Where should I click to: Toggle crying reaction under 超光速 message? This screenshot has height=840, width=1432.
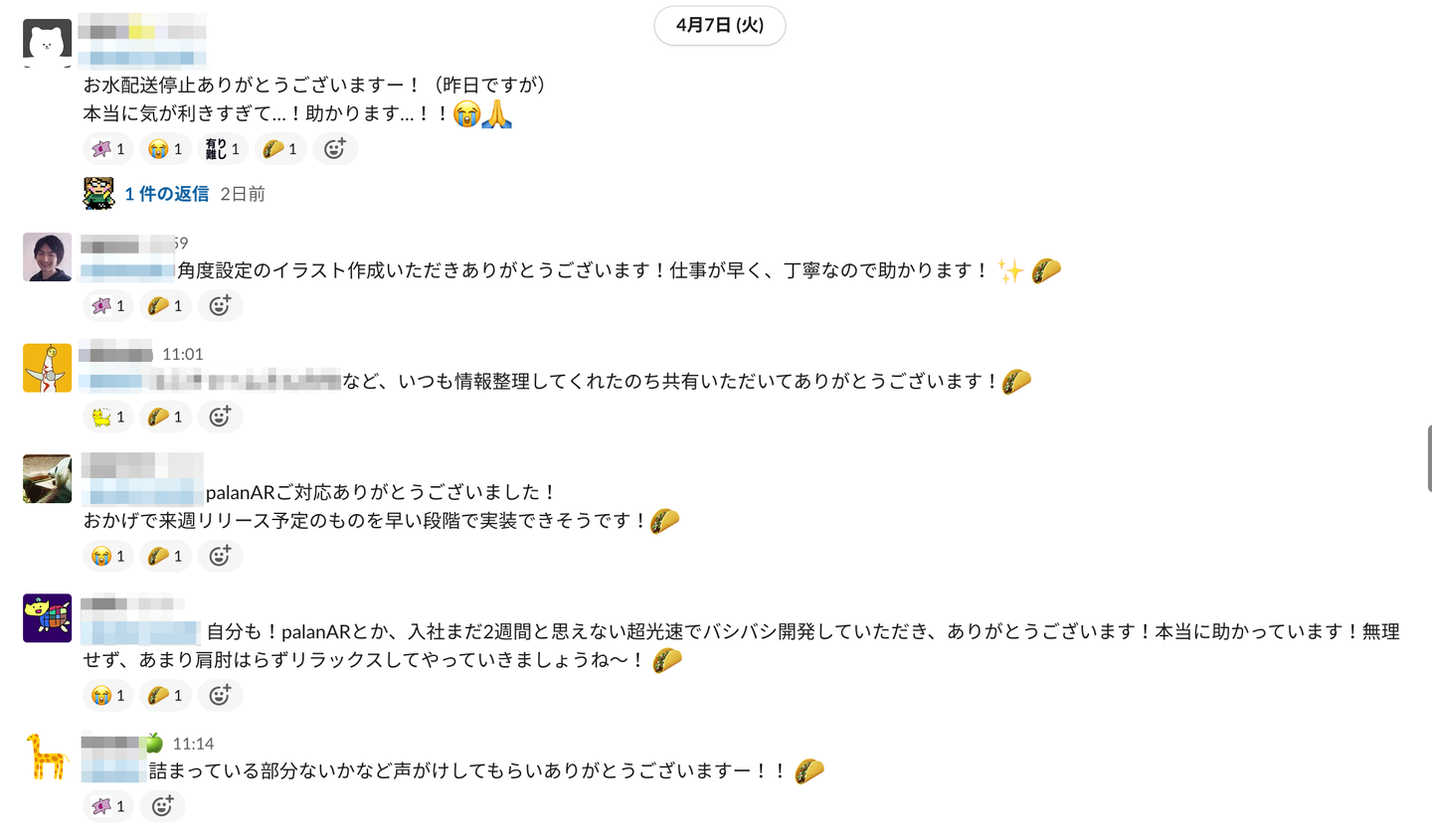coord(108,696)
